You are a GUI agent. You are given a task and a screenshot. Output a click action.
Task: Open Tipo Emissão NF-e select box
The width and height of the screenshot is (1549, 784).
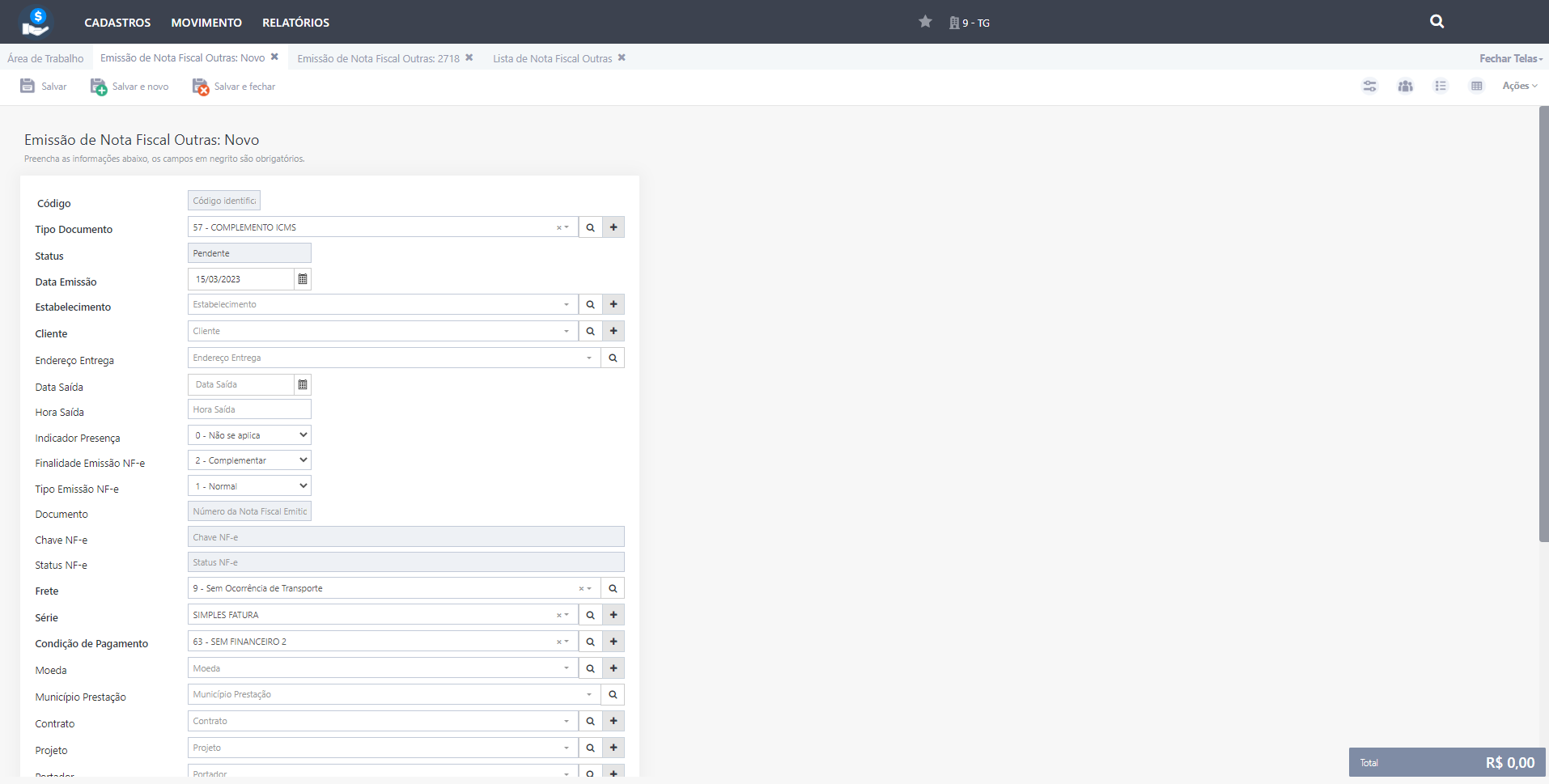coord(249,486)
